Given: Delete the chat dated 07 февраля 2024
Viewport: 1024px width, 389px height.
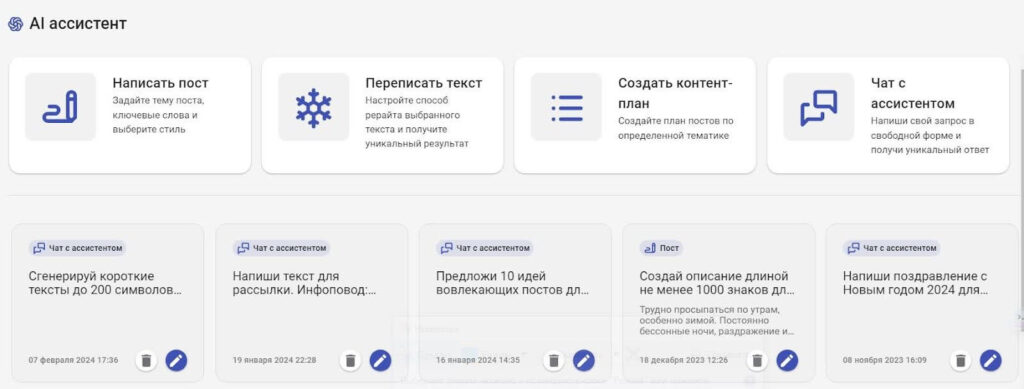Looking at the screenshot, I should 147,360.
